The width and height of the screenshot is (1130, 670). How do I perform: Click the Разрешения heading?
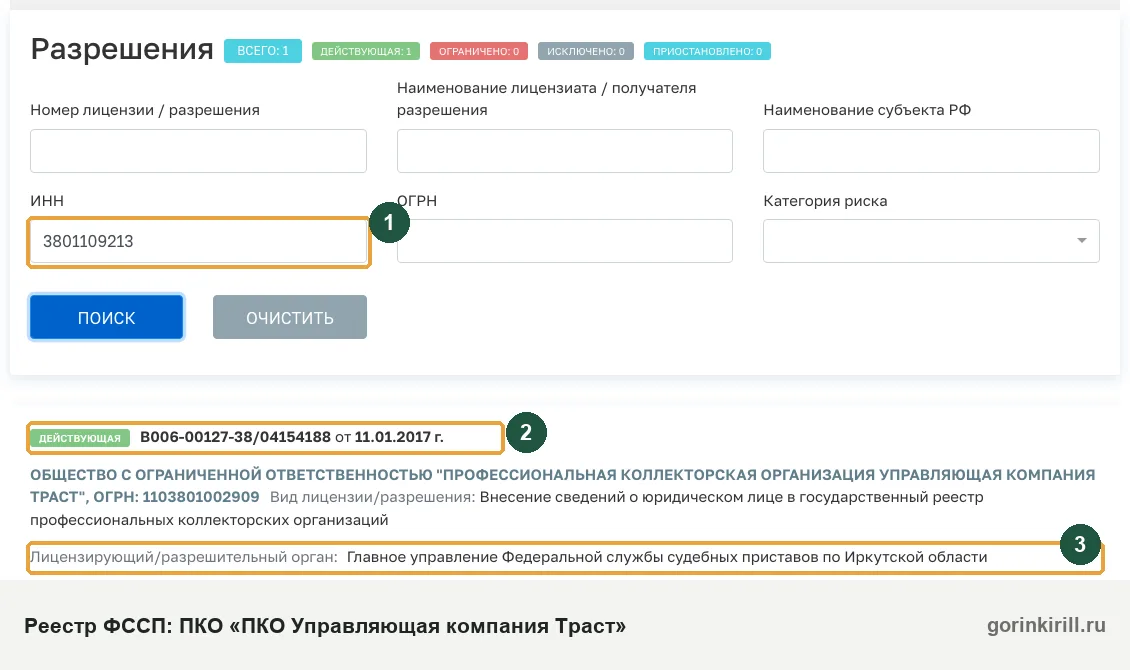122,49
